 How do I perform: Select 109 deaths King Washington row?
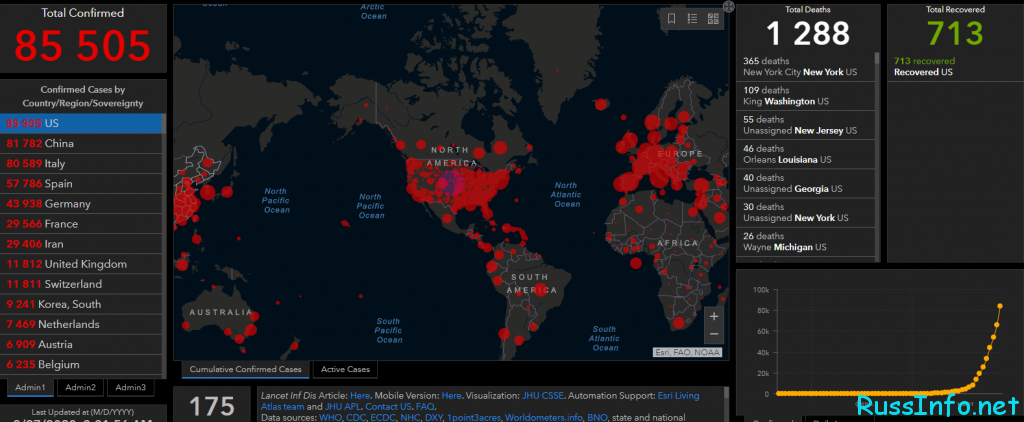(805, 96)
